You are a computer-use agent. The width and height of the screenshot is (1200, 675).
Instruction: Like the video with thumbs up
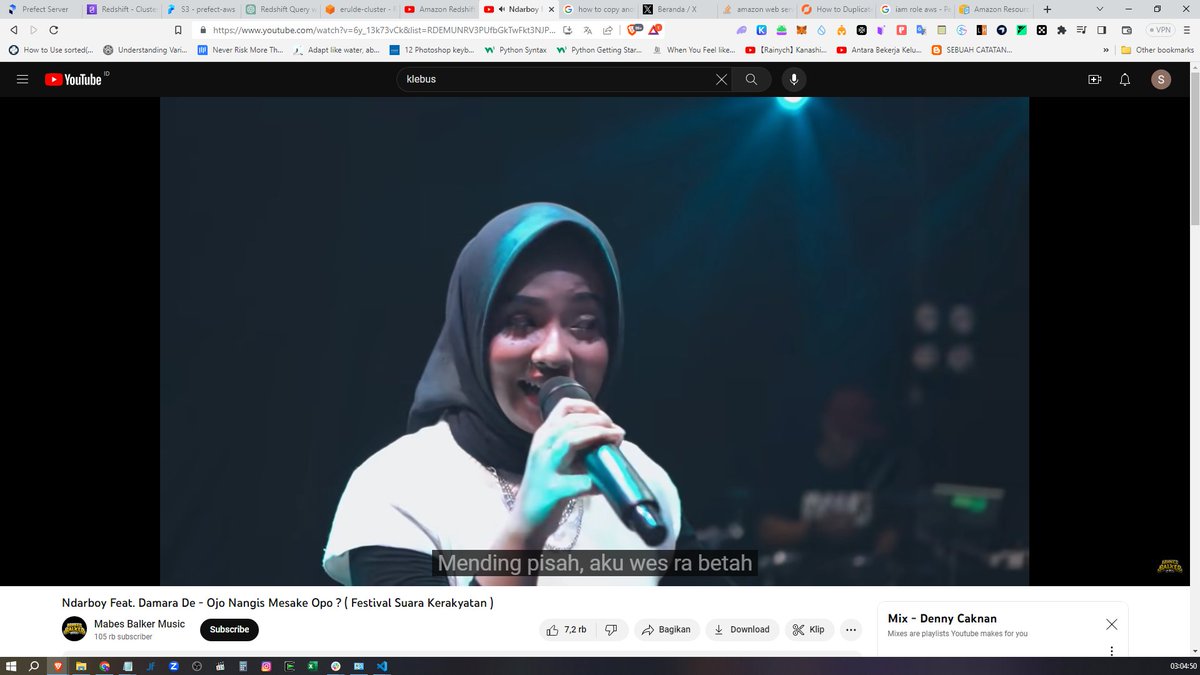click(x=553, y=630)
